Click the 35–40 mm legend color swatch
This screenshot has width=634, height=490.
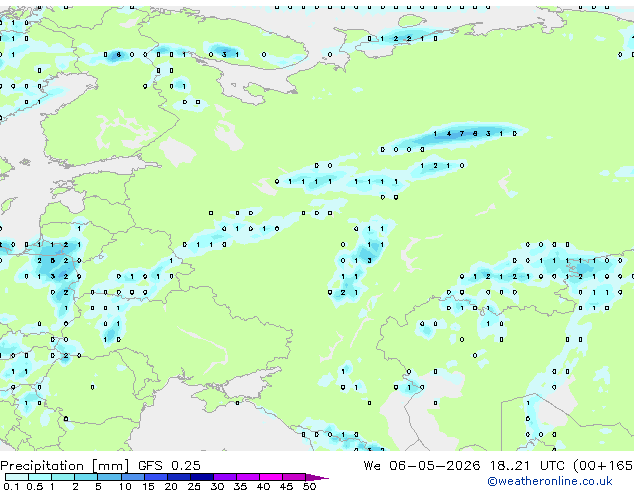(247, 477)
